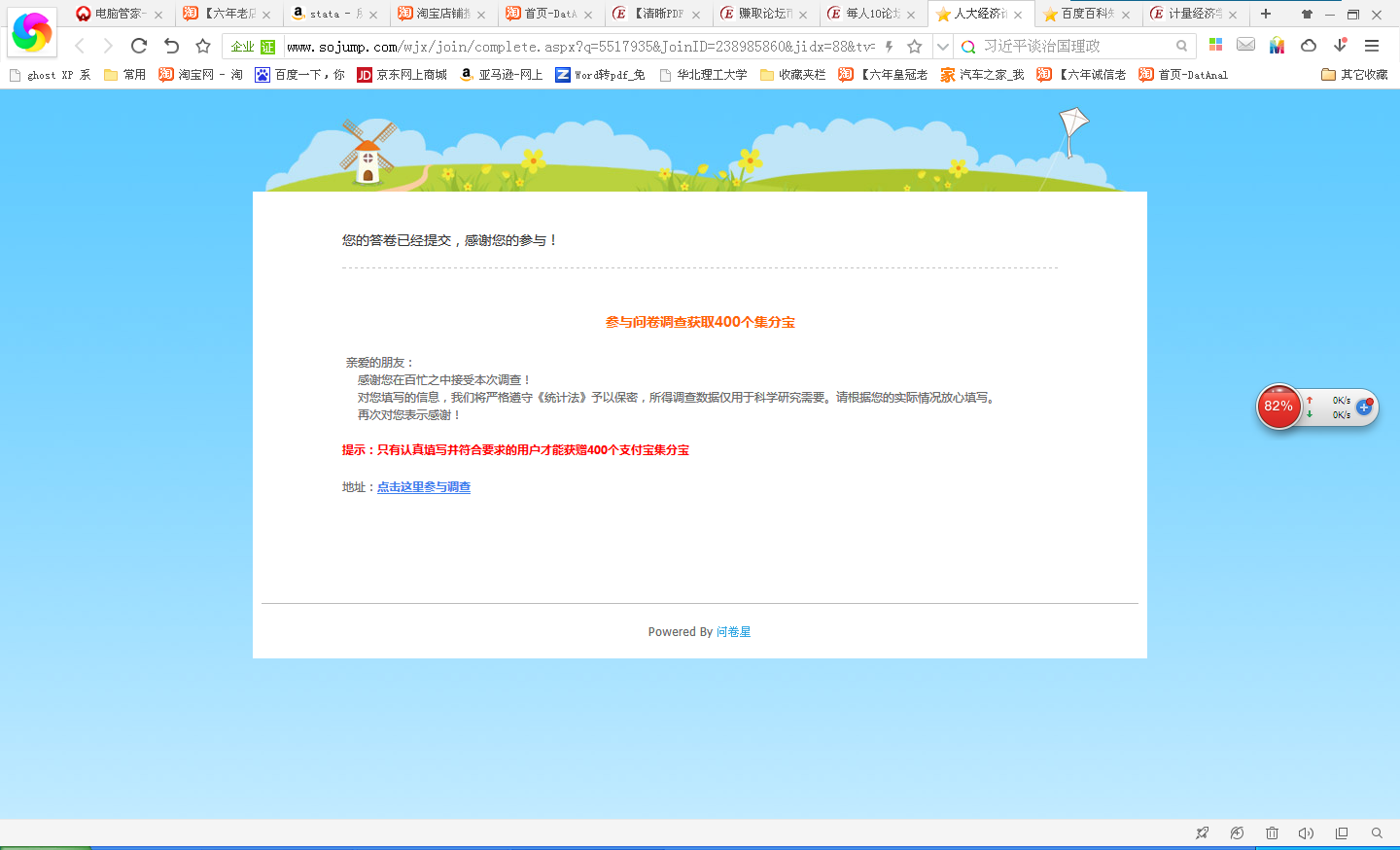This screenshot has height=850, width=1400.
Task: Close the 人大经济论坛 tab
Action: [x=1018, y=15]
